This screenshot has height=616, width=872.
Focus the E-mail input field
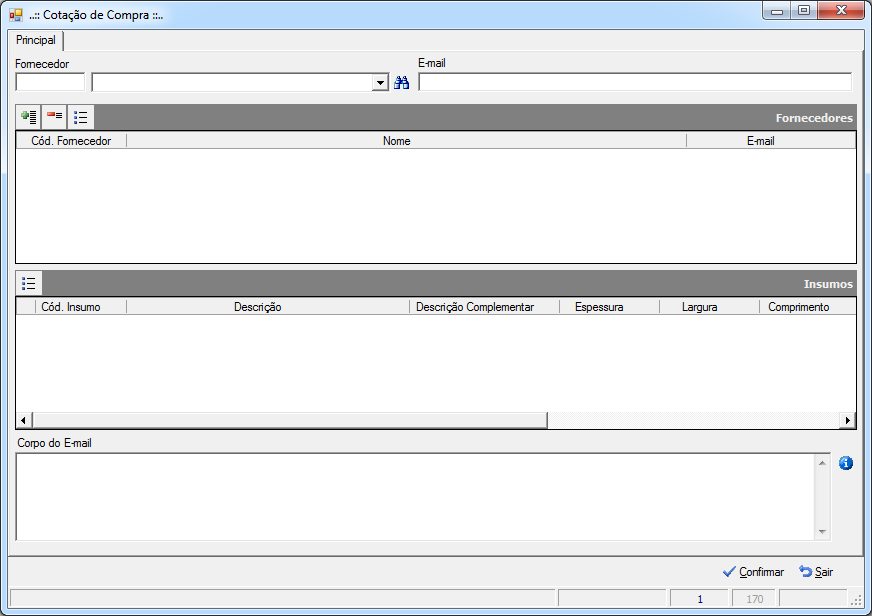point(635,82)
